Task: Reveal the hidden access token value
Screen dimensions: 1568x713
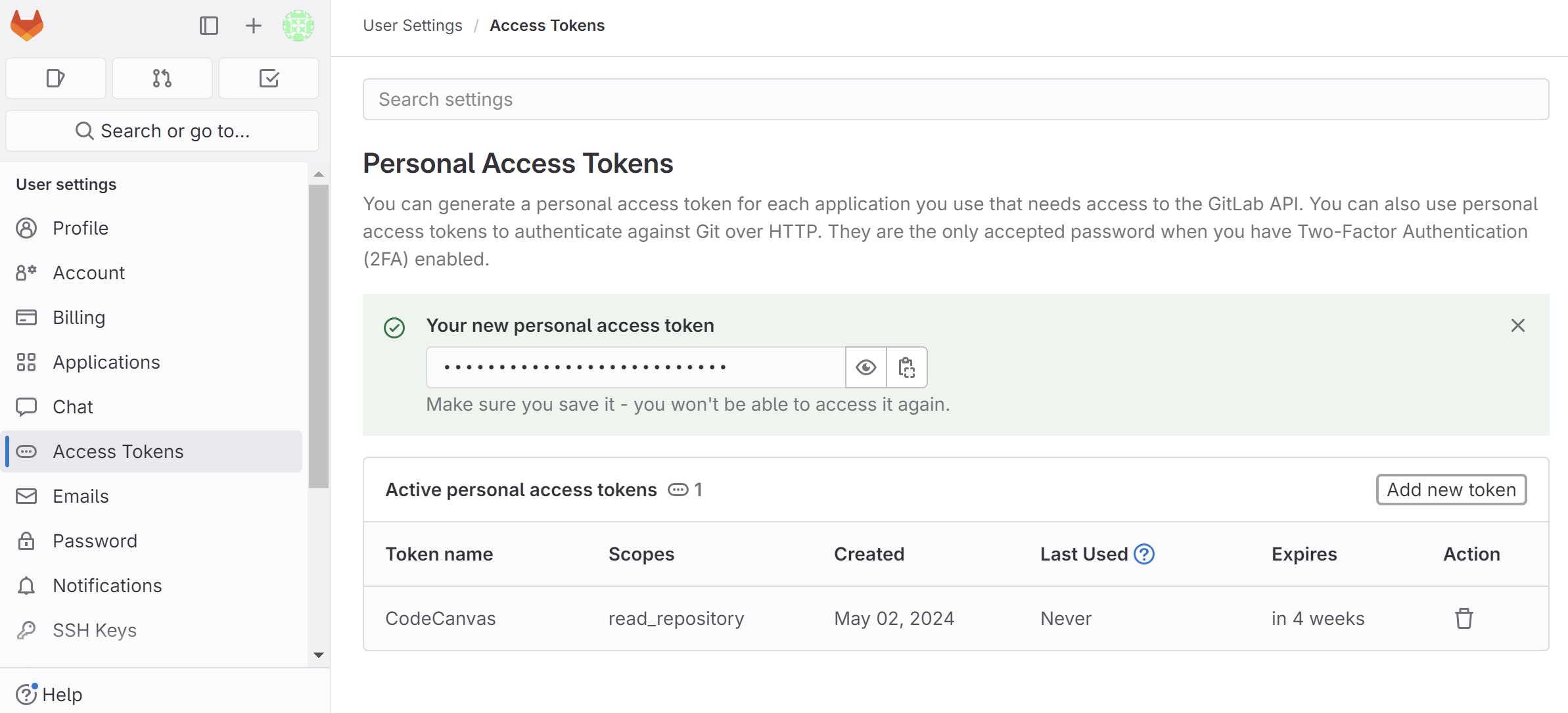Action: pyautogui.click(x=865, y=367)
